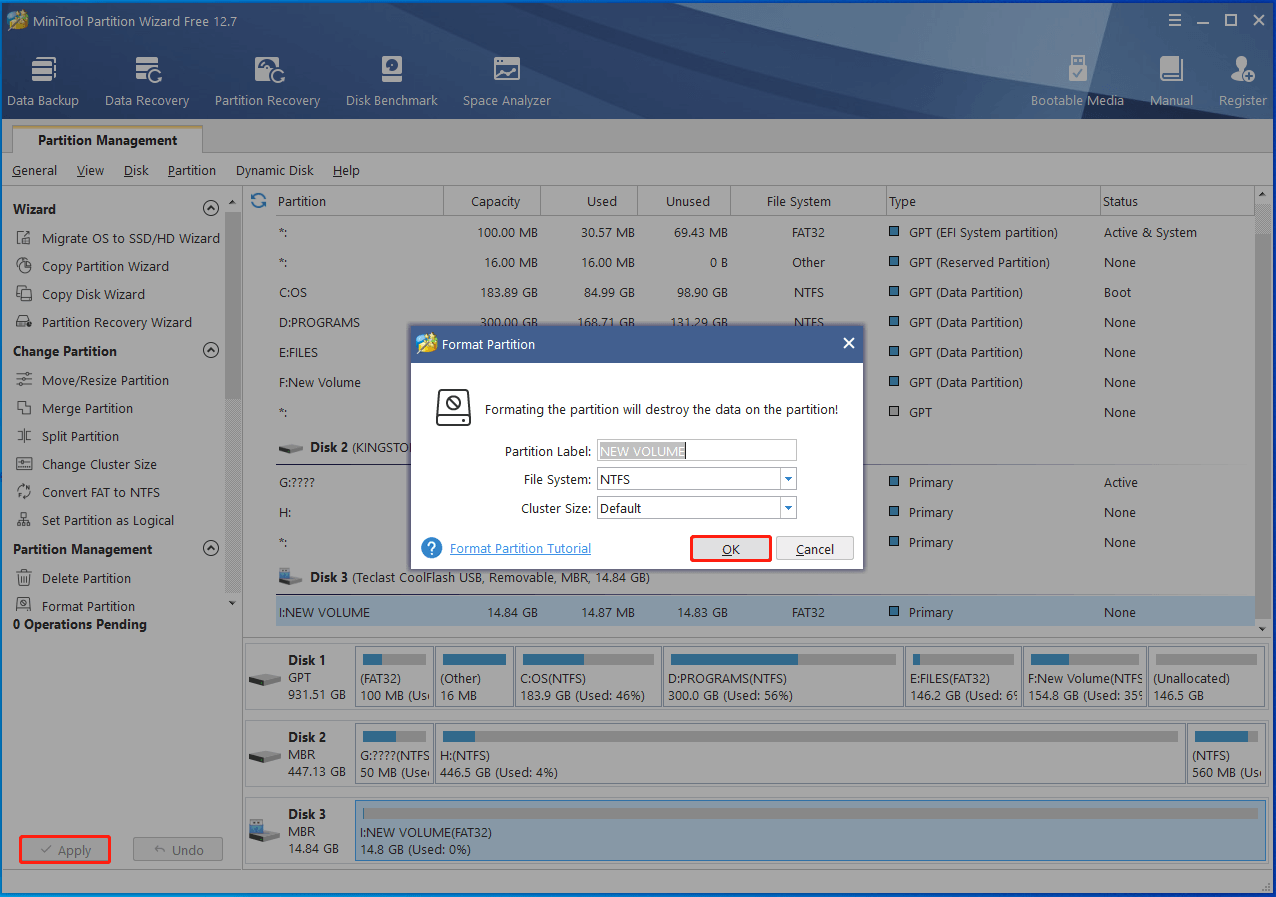Screen dimensions: 1276x897
Task: Select the E:FILES partition row
Action: click(765, 352)
